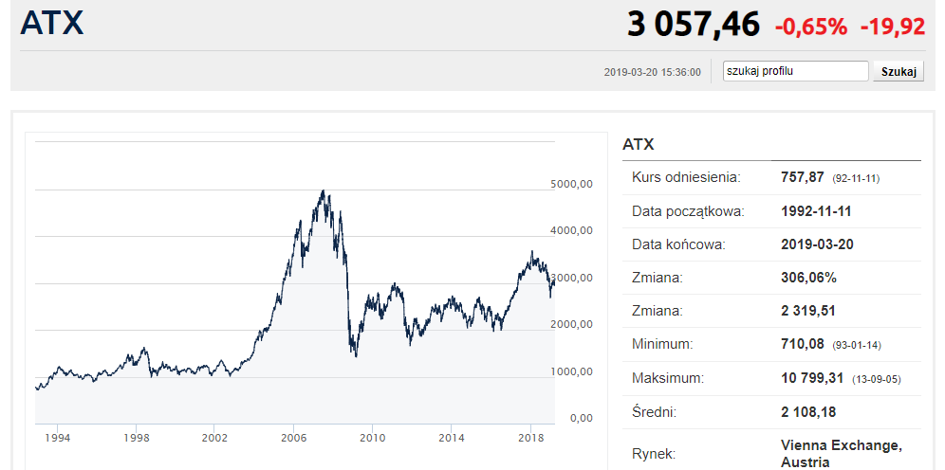The height and width of the screenshot is (470, 945).
Task: Click the 2007 peak of the ATX chart line
Action: 323,192
